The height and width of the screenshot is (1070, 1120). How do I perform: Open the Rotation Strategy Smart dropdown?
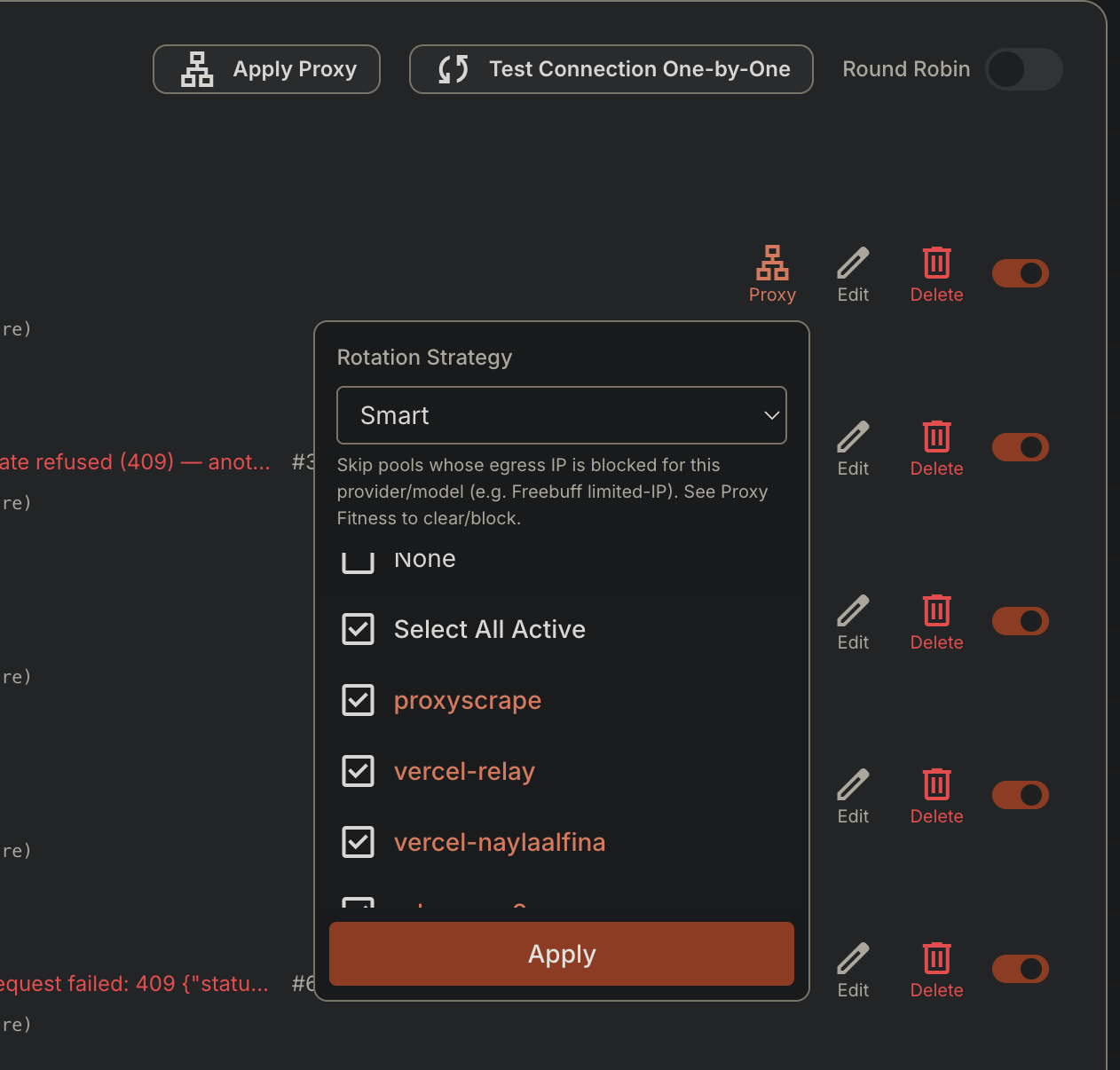tap(562, 415)
